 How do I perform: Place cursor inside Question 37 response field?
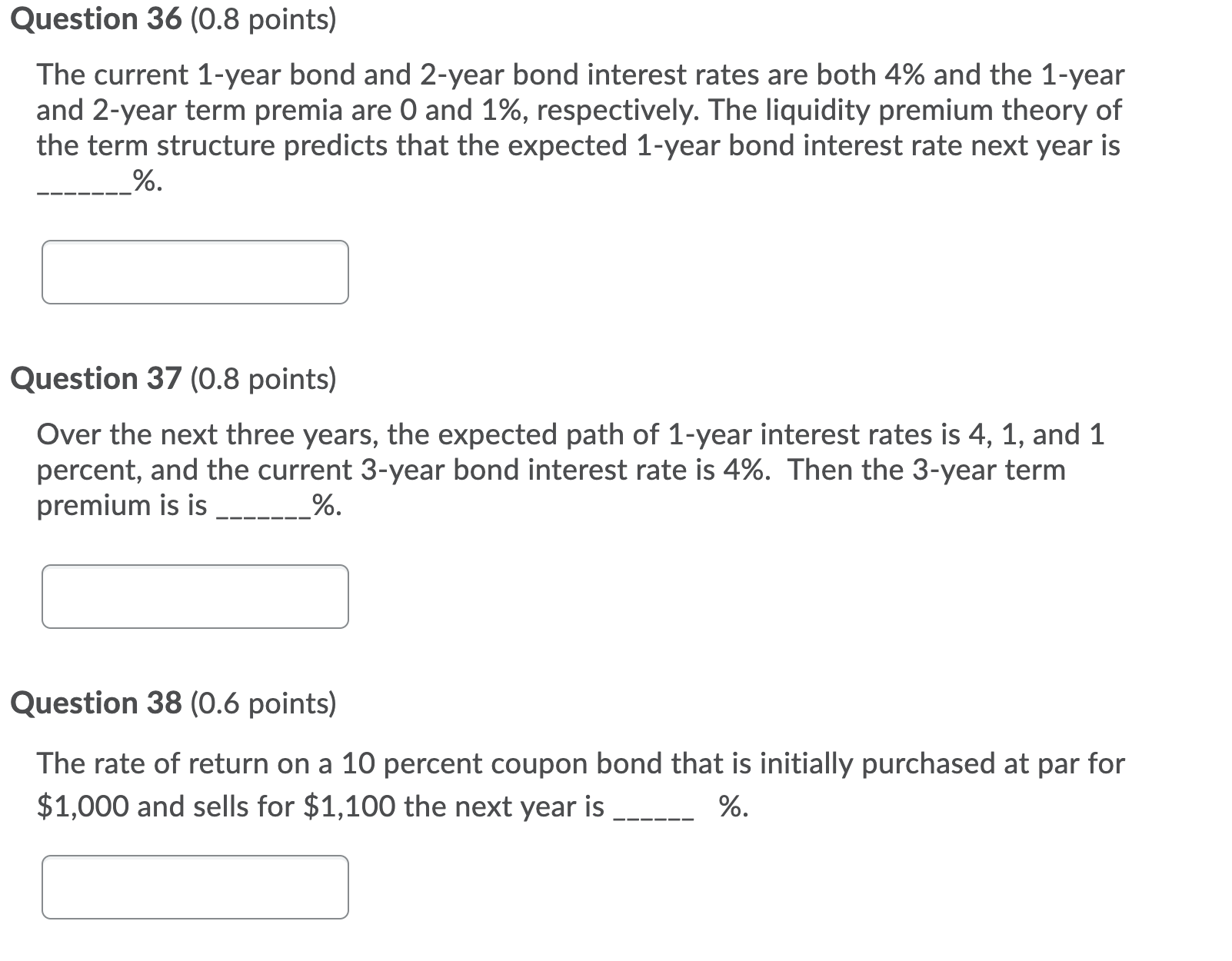[x=196, y=596]
